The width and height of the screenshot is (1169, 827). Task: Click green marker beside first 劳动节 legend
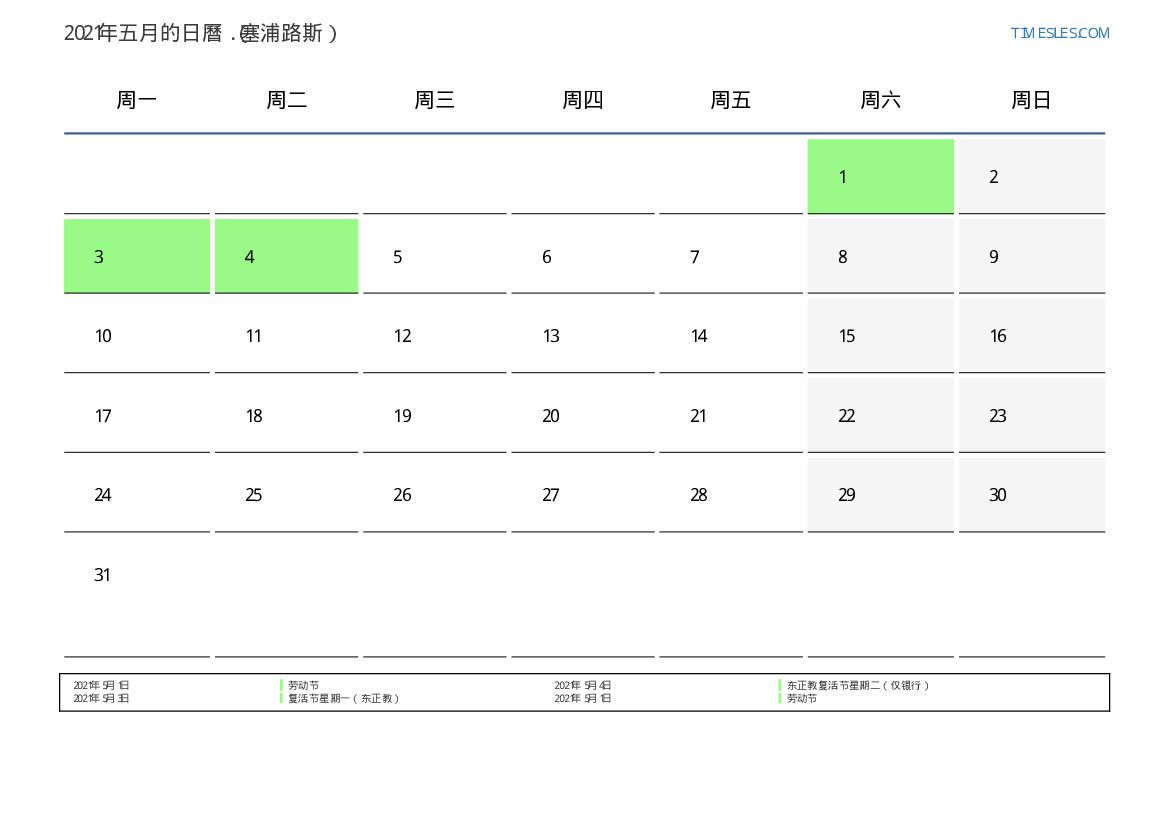coord(281,686)
